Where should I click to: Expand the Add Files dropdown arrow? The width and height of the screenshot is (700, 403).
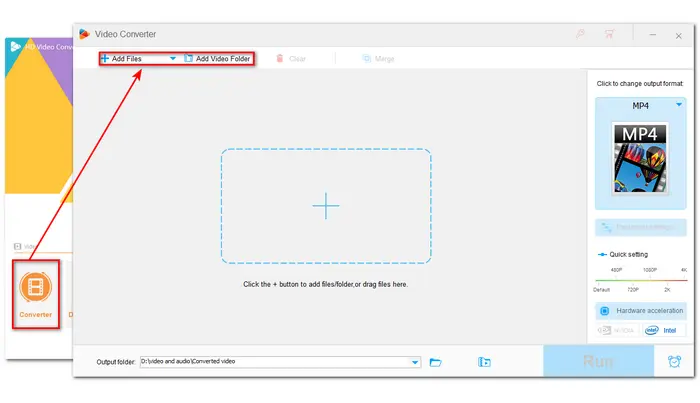coord(173,58)
